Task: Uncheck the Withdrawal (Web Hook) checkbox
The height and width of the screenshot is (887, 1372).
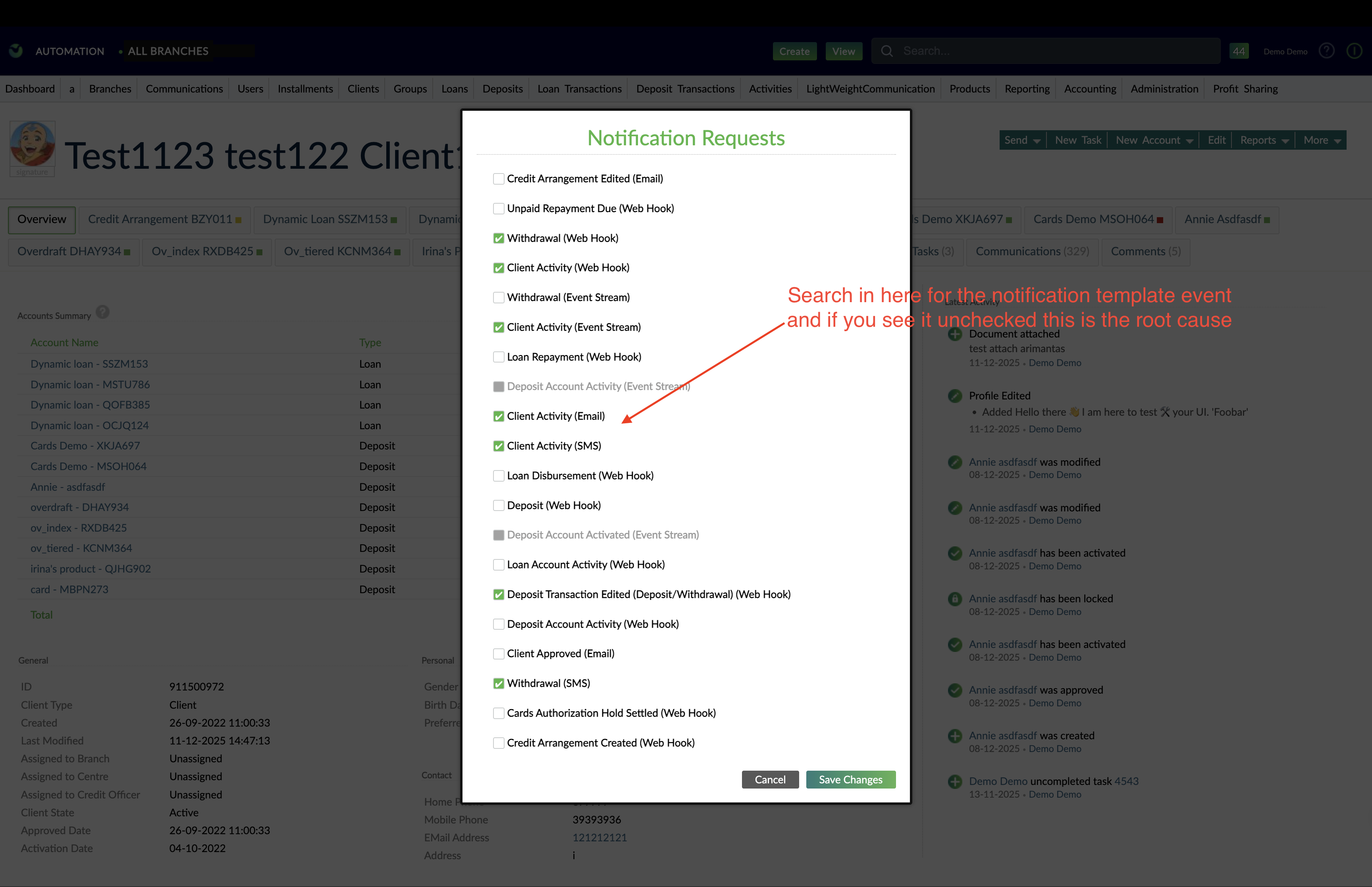Action: [x=498, y=238]
